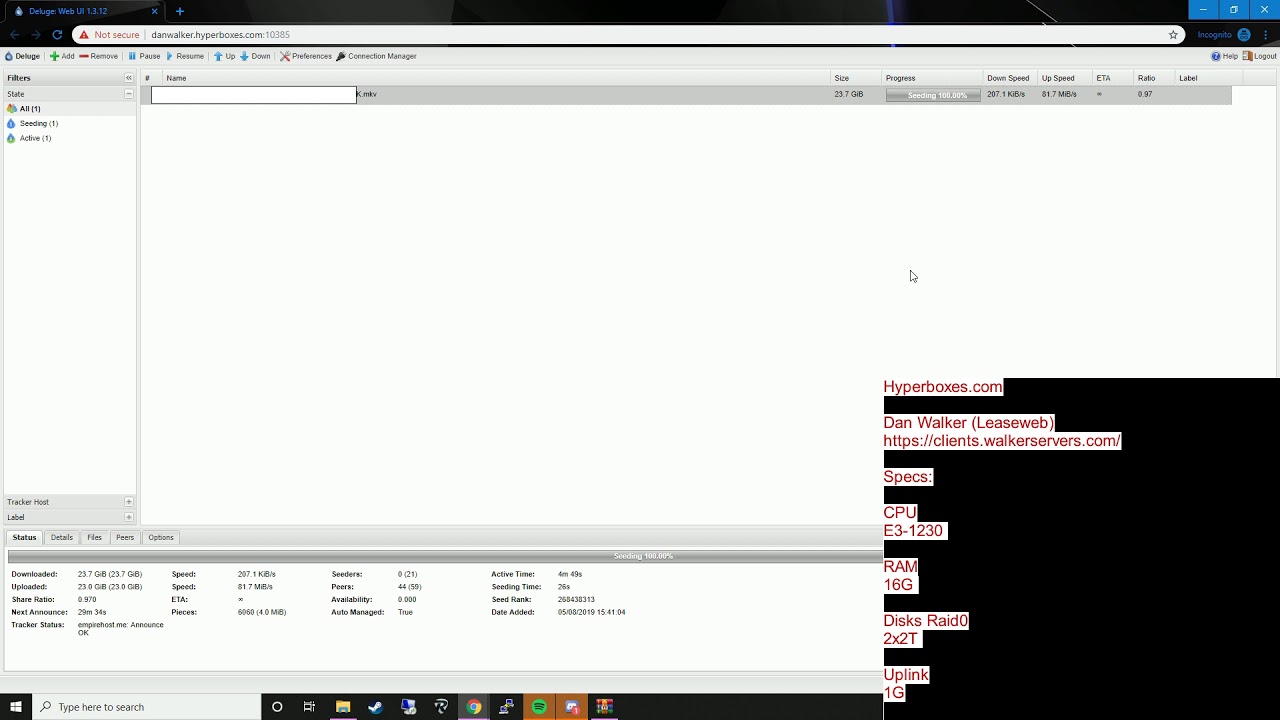The width and height of the screenshot is (1280, 720).
Task: Click the Incognito profile icon
Action: tap(1244, 34)
